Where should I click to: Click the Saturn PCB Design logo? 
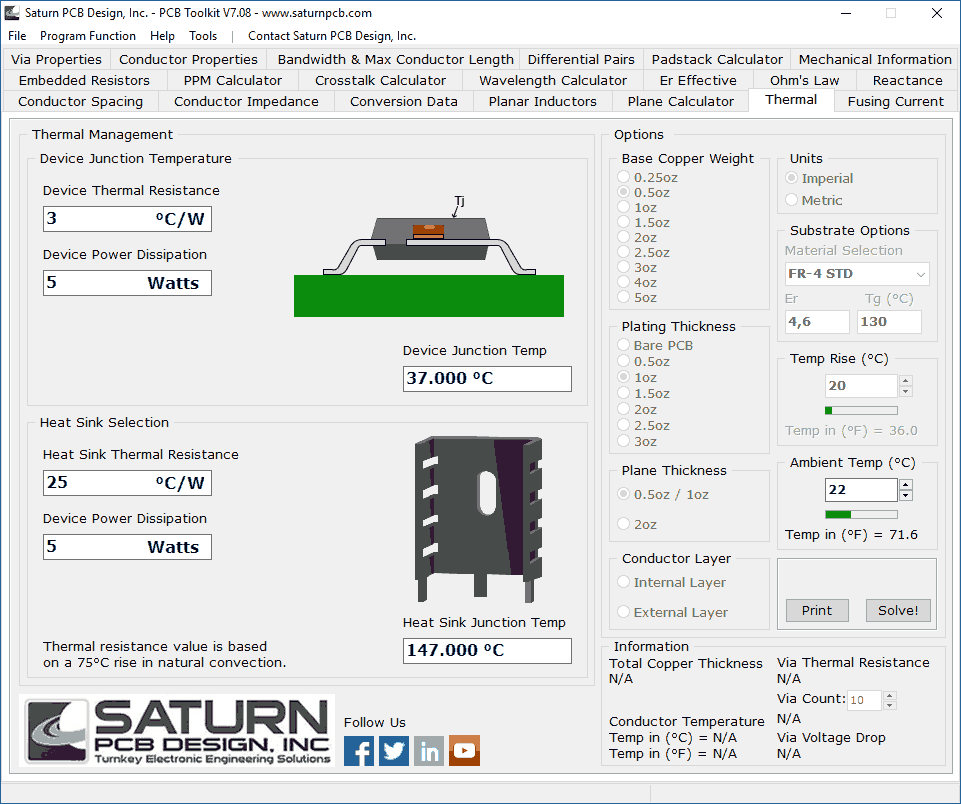click(178, 732)
